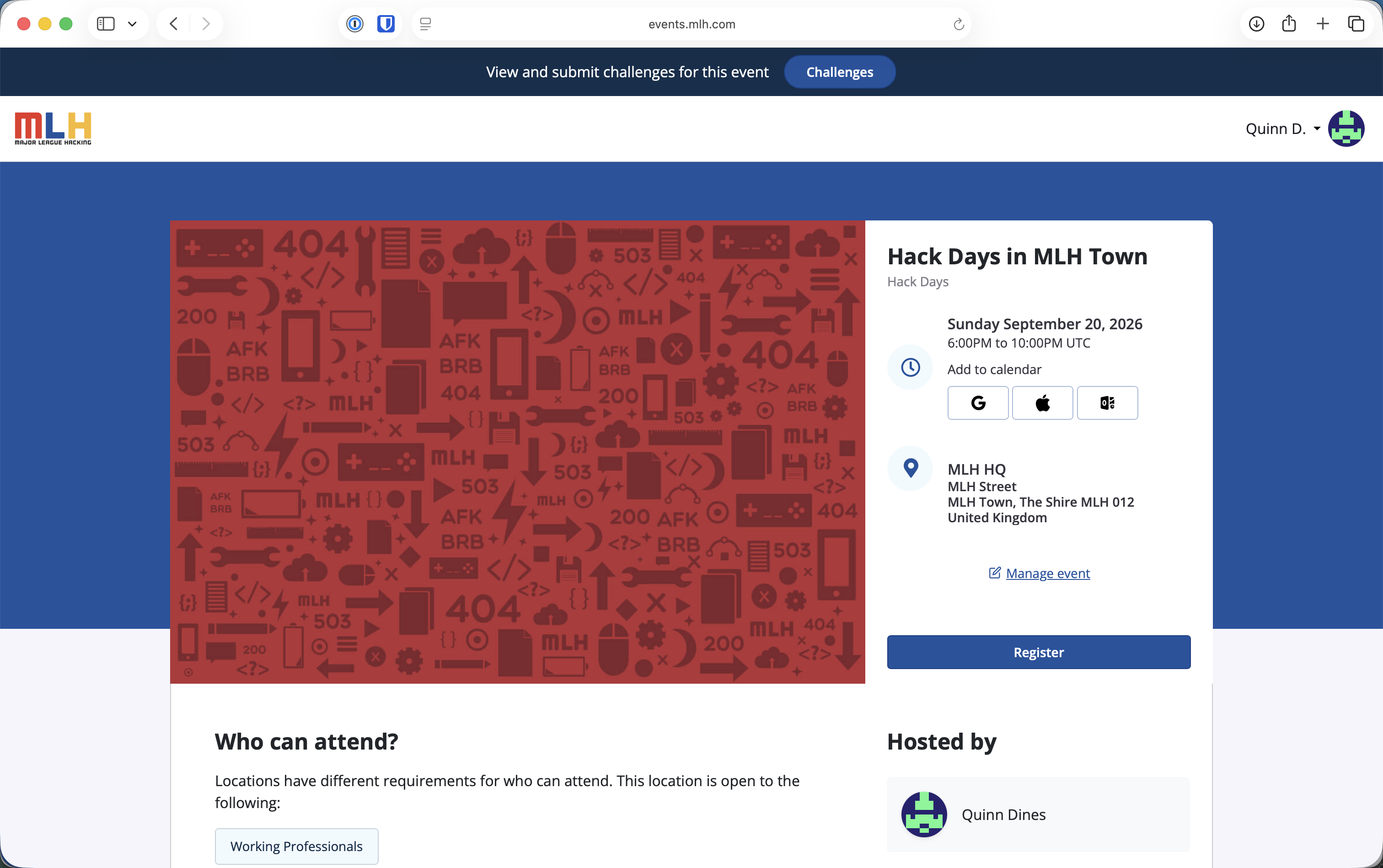The image size is (1383, 868).
Task: Show the Safari sidebar
Action: coord(106,24)
